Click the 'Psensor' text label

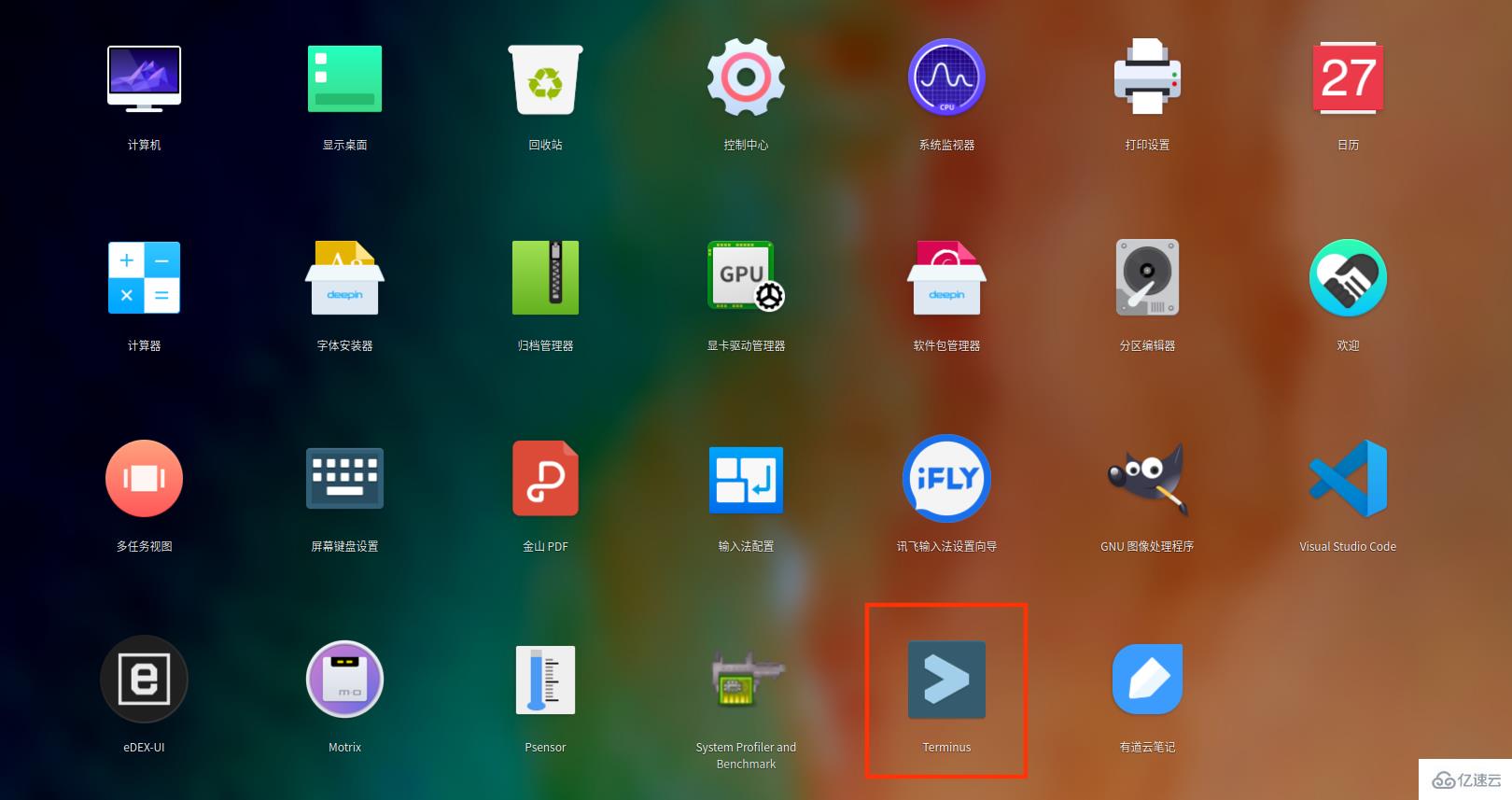[545, 748]
